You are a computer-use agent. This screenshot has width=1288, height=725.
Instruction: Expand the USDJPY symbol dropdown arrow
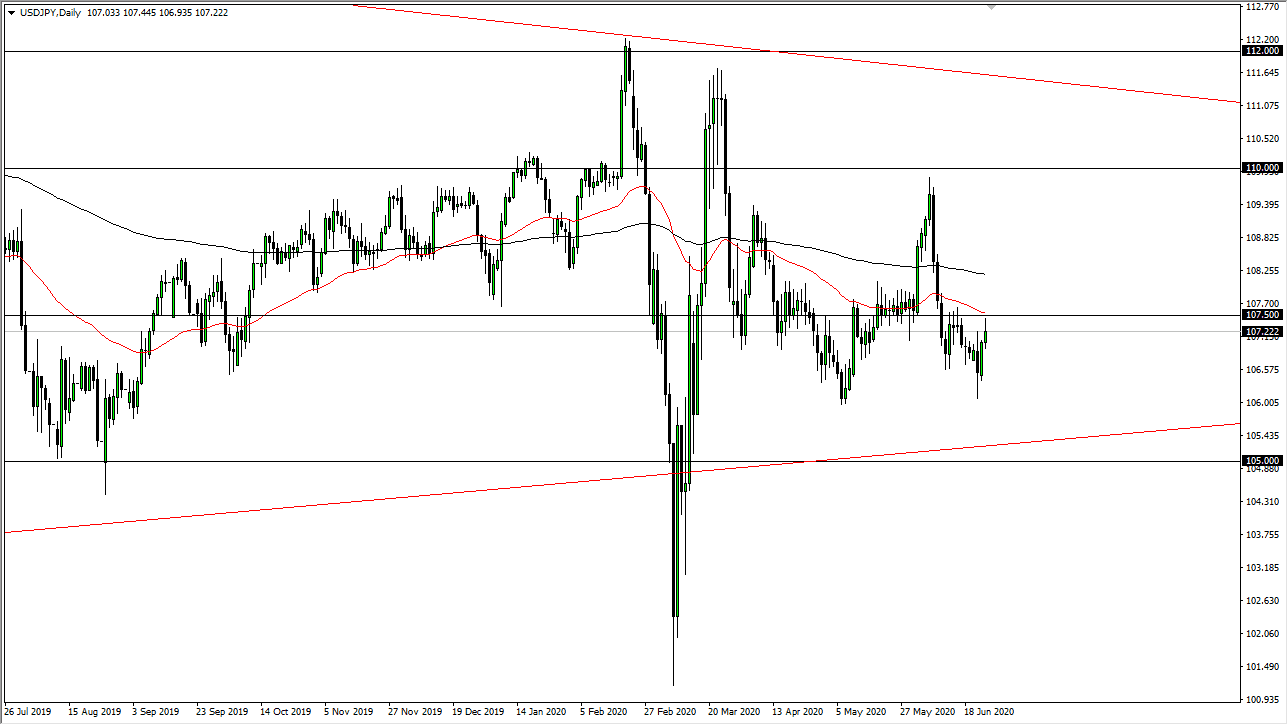(x=9, y=12)
